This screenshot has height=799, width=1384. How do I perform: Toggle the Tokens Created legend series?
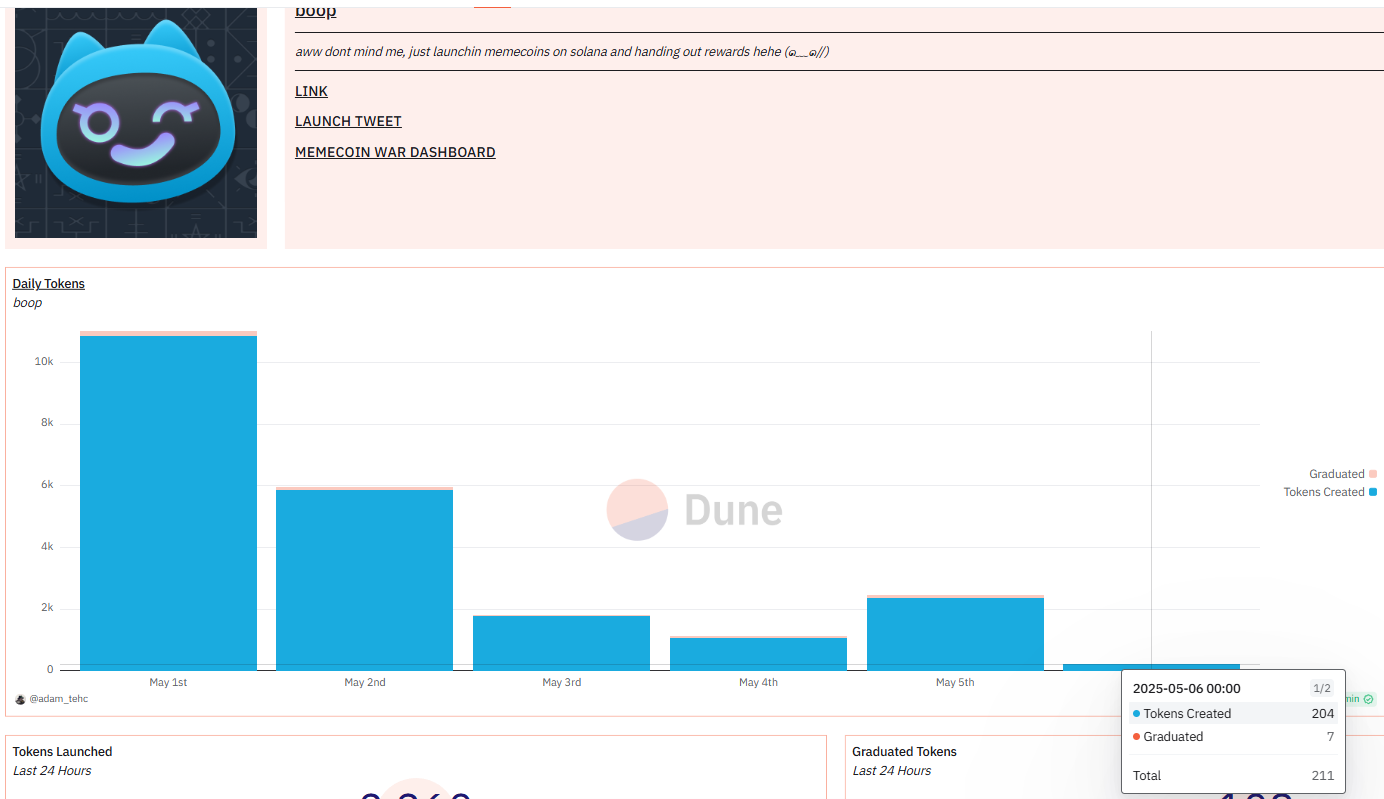(x=1323, y=492)
